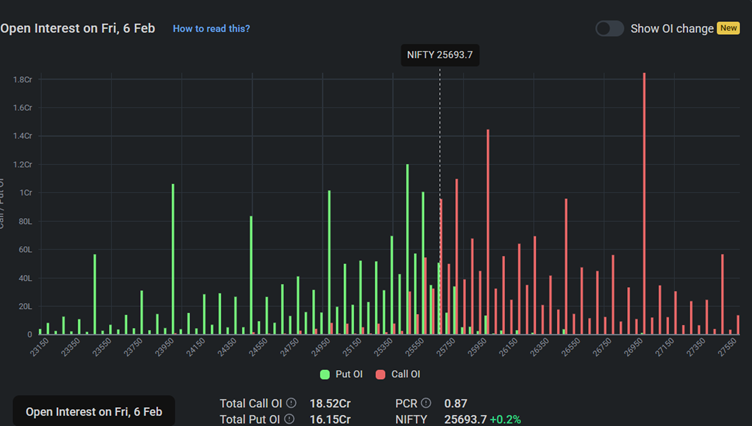Click the tallest green Put OI bar at 25450
This screenshot has width=752, height=426.
pyautogui.click(x=407, y=250)
